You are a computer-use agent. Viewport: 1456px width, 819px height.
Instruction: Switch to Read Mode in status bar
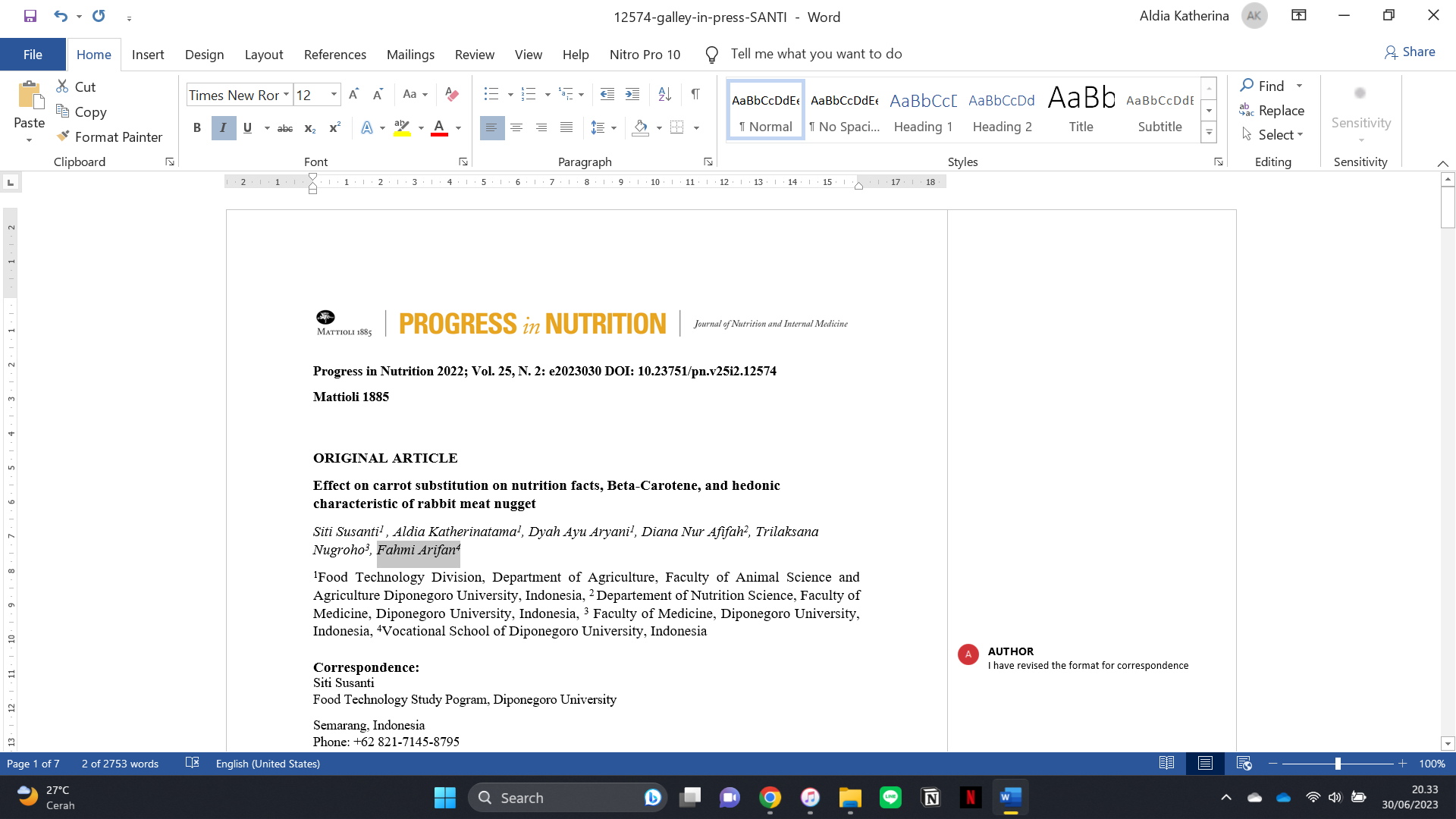tap(1166, 764)
